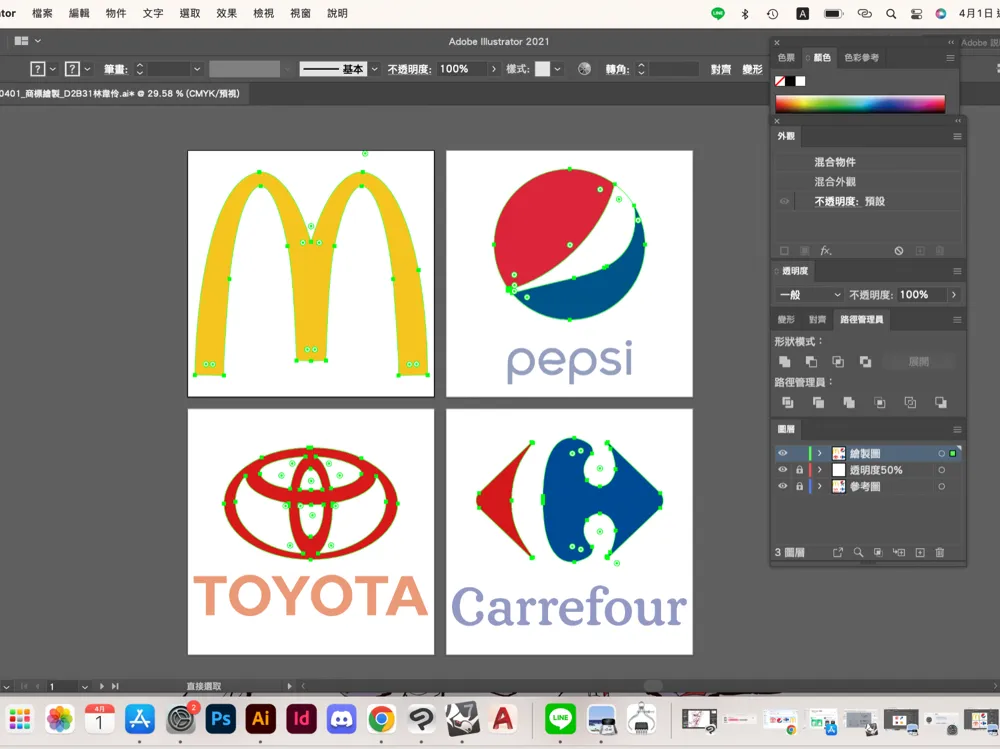Open the opacity slider arrow in 透明度 panel
Image resolution: width=1000 pixels, height=750 pixels.
coord(953,295)
